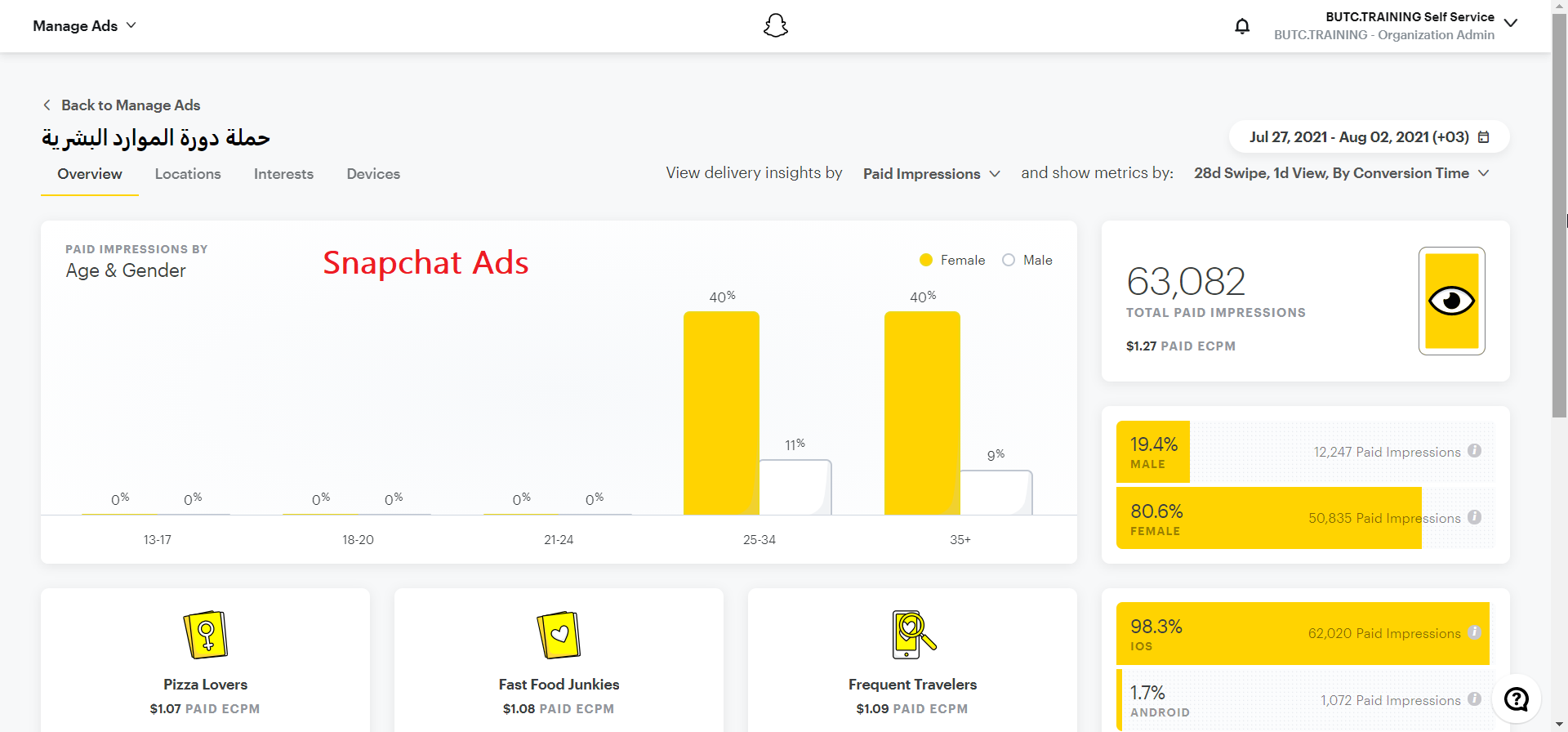Image resolution: width=1568 pixels, height=732 pixels.
Task: Show info for Android paid impressions
Action: (x=1474, y=699)
